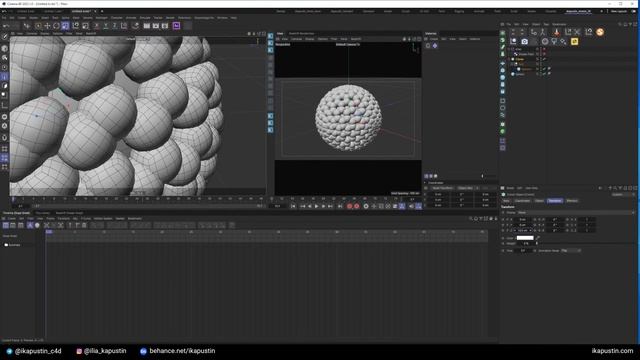Click the orange sphere icon in object palette
Viewport: 640px width, 360px height.
click(x=600, y=32)
